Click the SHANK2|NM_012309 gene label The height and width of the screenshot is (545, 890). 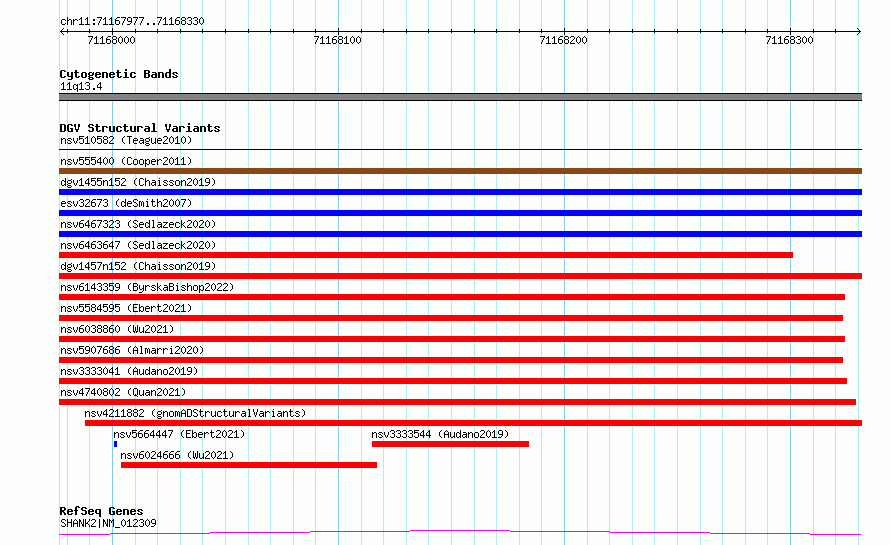pos(108,523)
